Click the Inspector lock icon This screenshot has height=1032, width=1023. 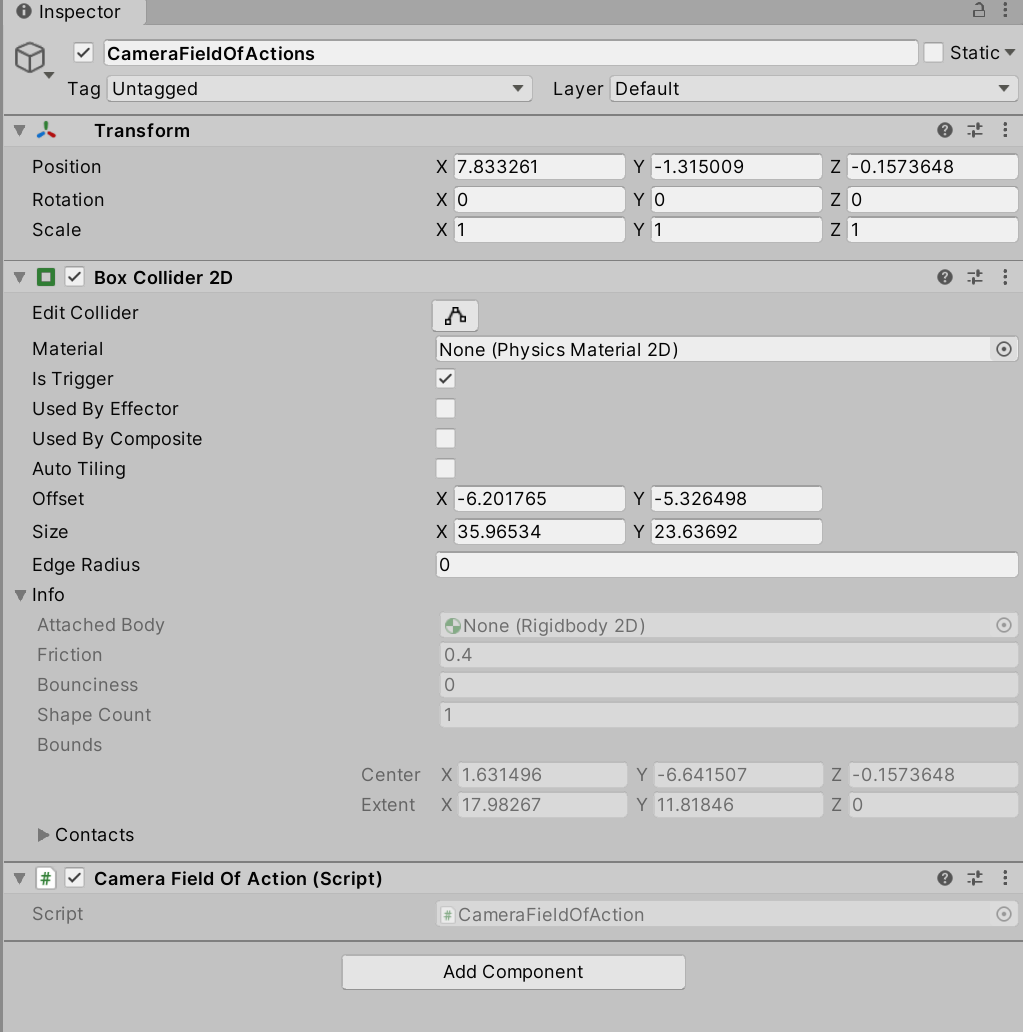979,10
